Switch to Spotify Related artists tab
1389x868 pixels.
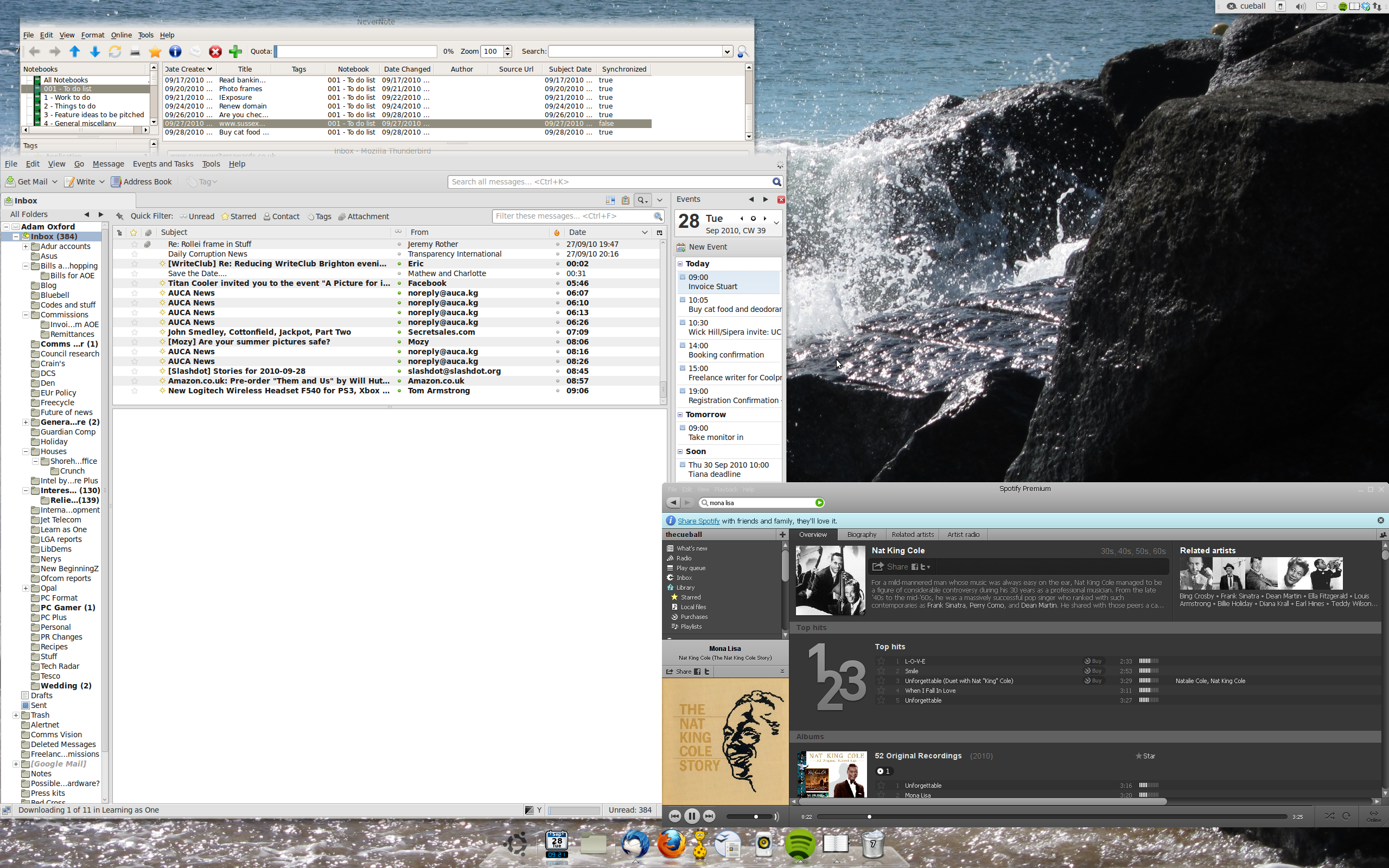tap(913, 534)
